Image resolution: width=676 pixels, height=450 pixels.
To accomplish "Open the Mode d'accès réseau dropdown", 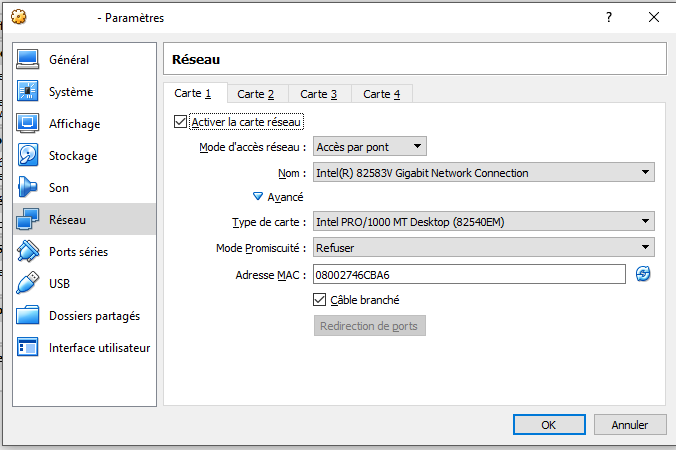I will 369,147.
